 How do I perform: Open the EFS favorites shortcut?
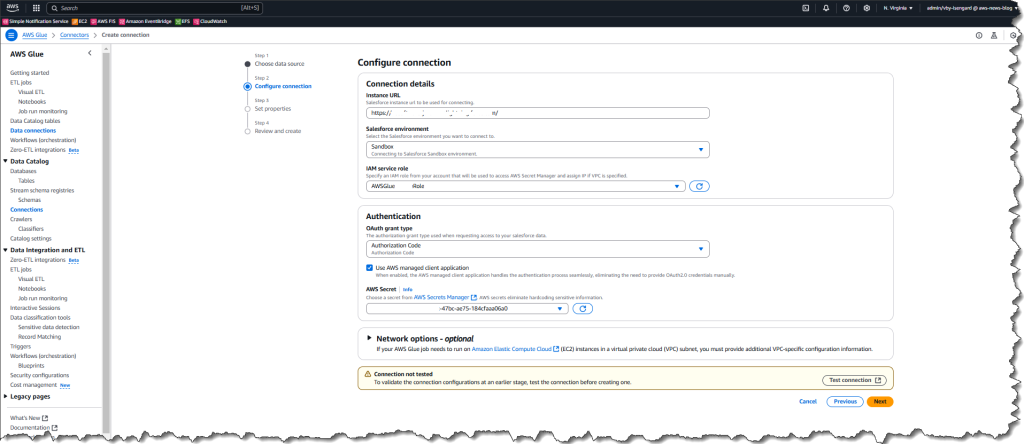[183, 22]
